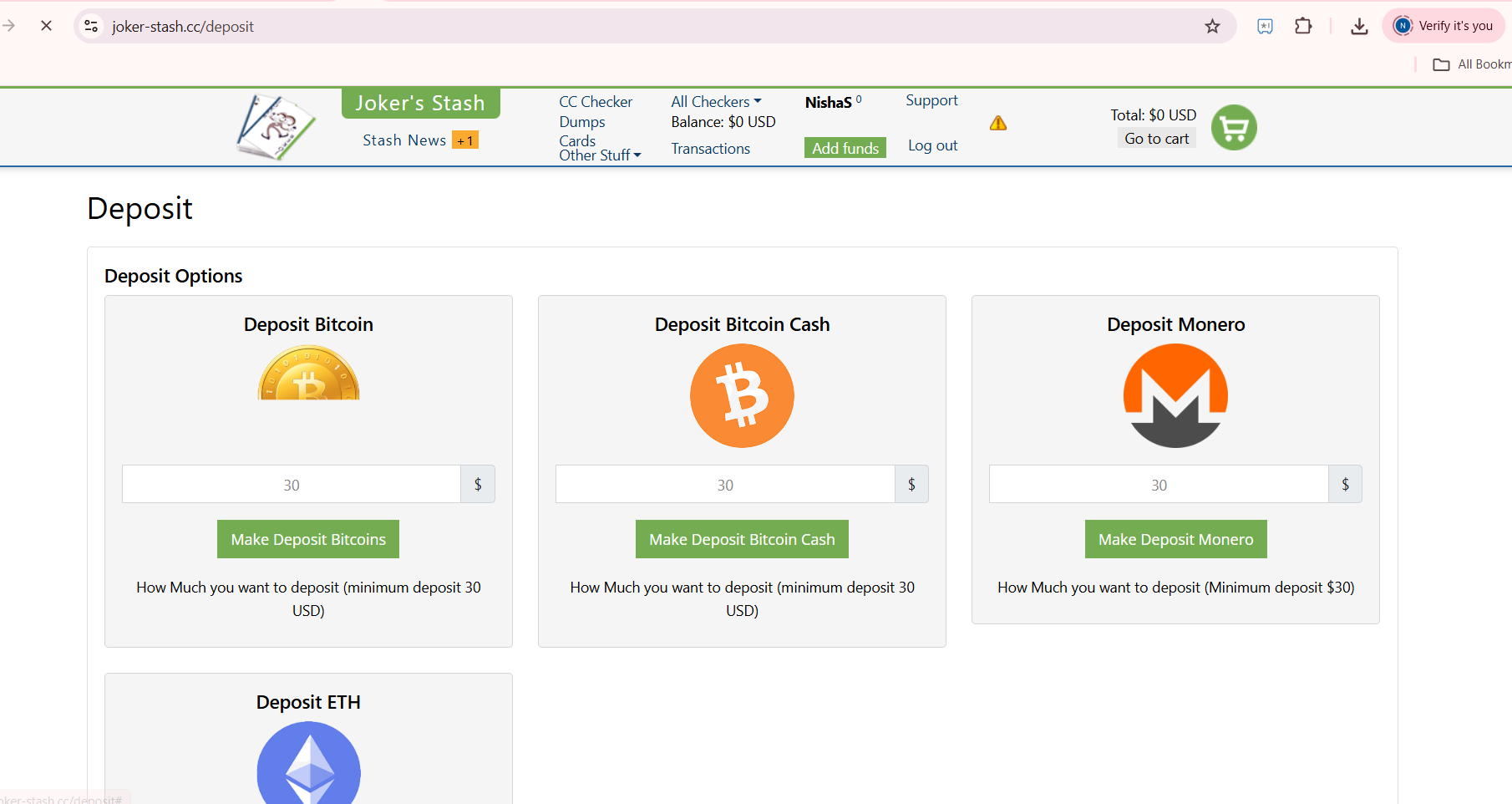Click the green shopping cart icon
The height and width of the screenshot is (804, 1512).
(x=1234, y=128)
